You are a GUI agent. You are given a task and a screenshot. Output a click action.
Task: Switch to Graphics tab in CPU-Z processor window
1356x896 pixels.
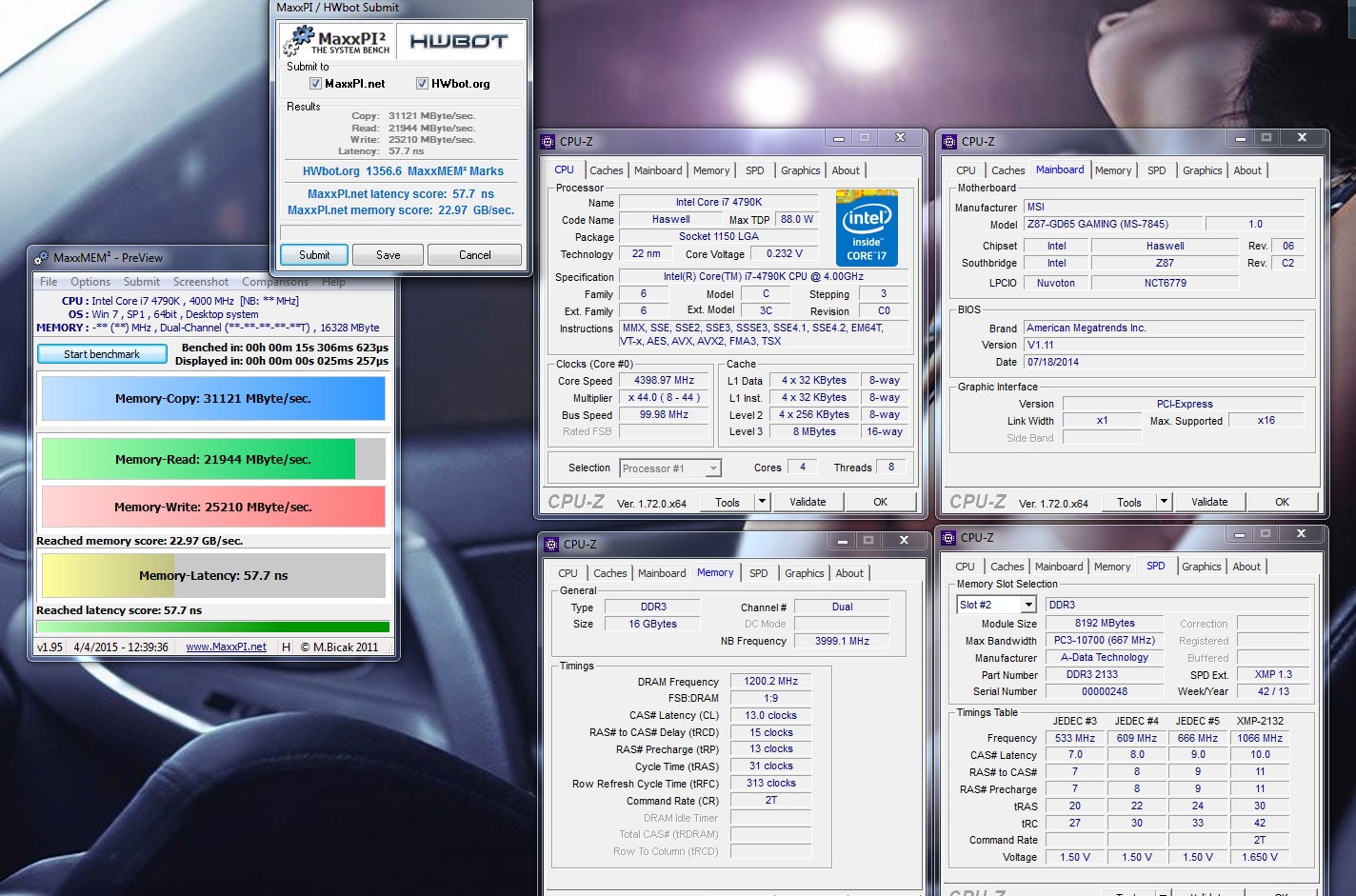click(801, 170)
